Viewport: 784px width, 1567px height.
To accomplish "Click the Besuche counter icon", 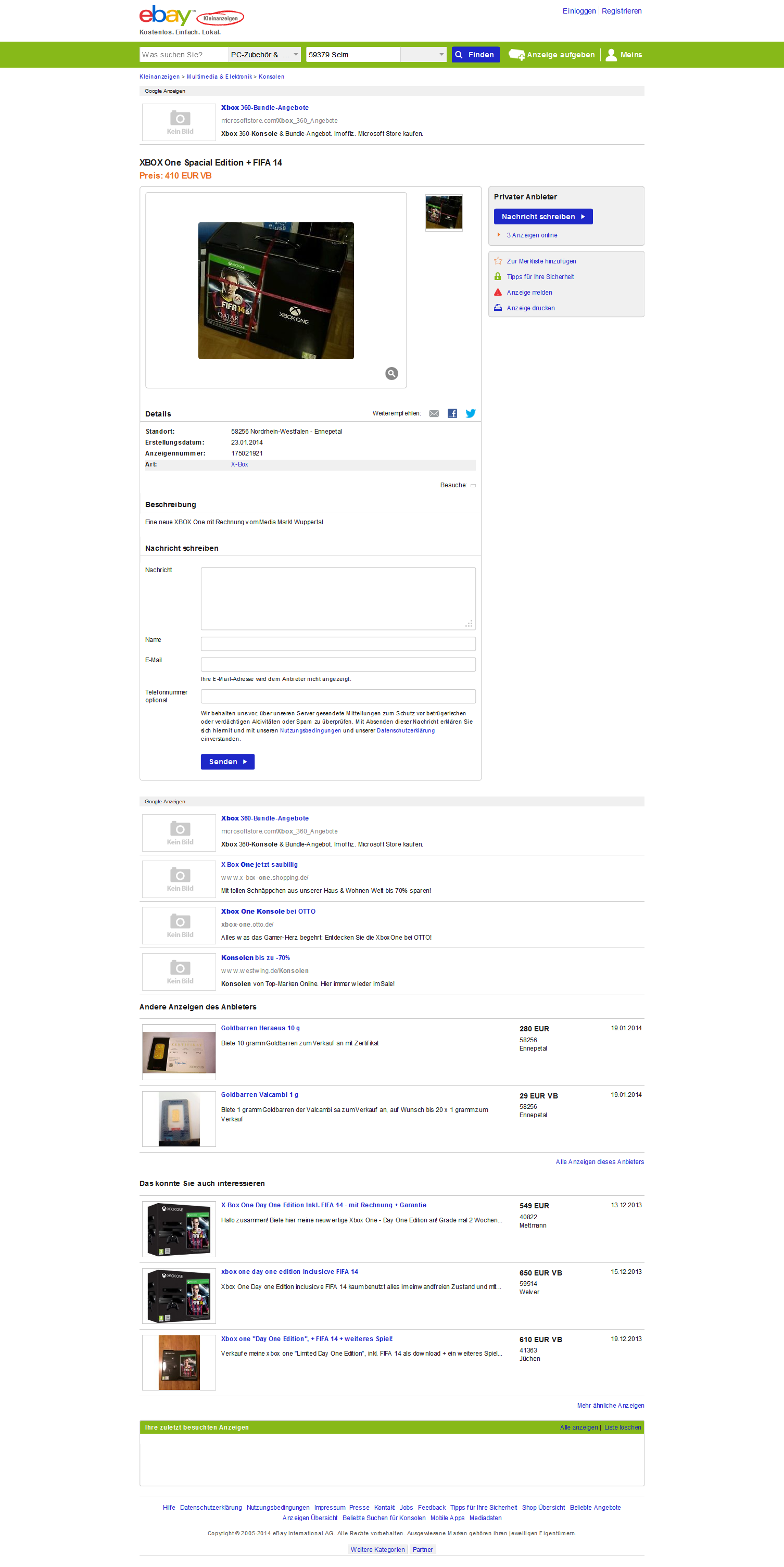I will 473,485.
